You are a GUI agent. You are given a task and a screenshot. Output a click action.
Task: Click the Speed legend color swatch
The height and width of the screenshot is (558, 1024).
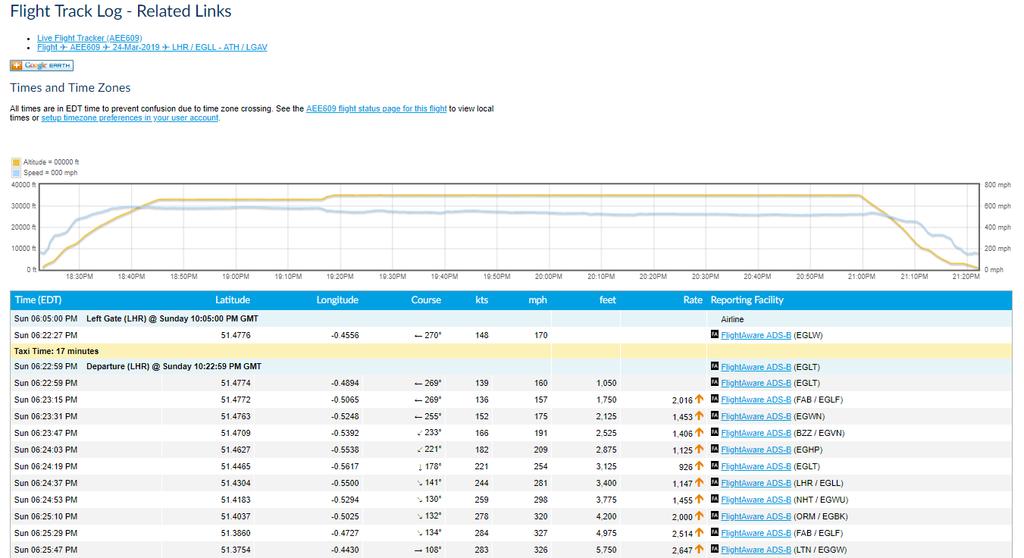click(x=16, y=173)
